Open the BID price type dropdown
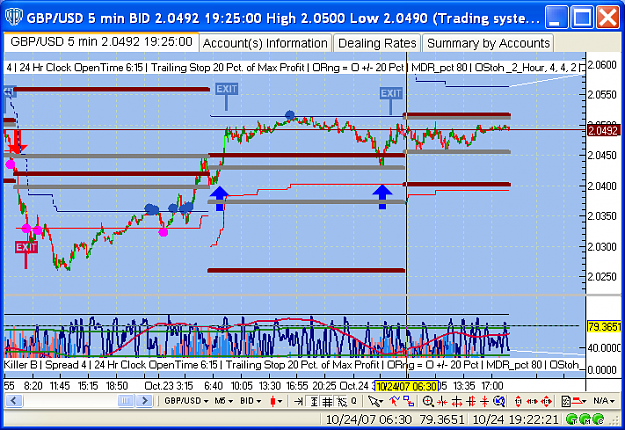This screenshot has height=430, width=625. pyautogui.click(x=251, y=401)
